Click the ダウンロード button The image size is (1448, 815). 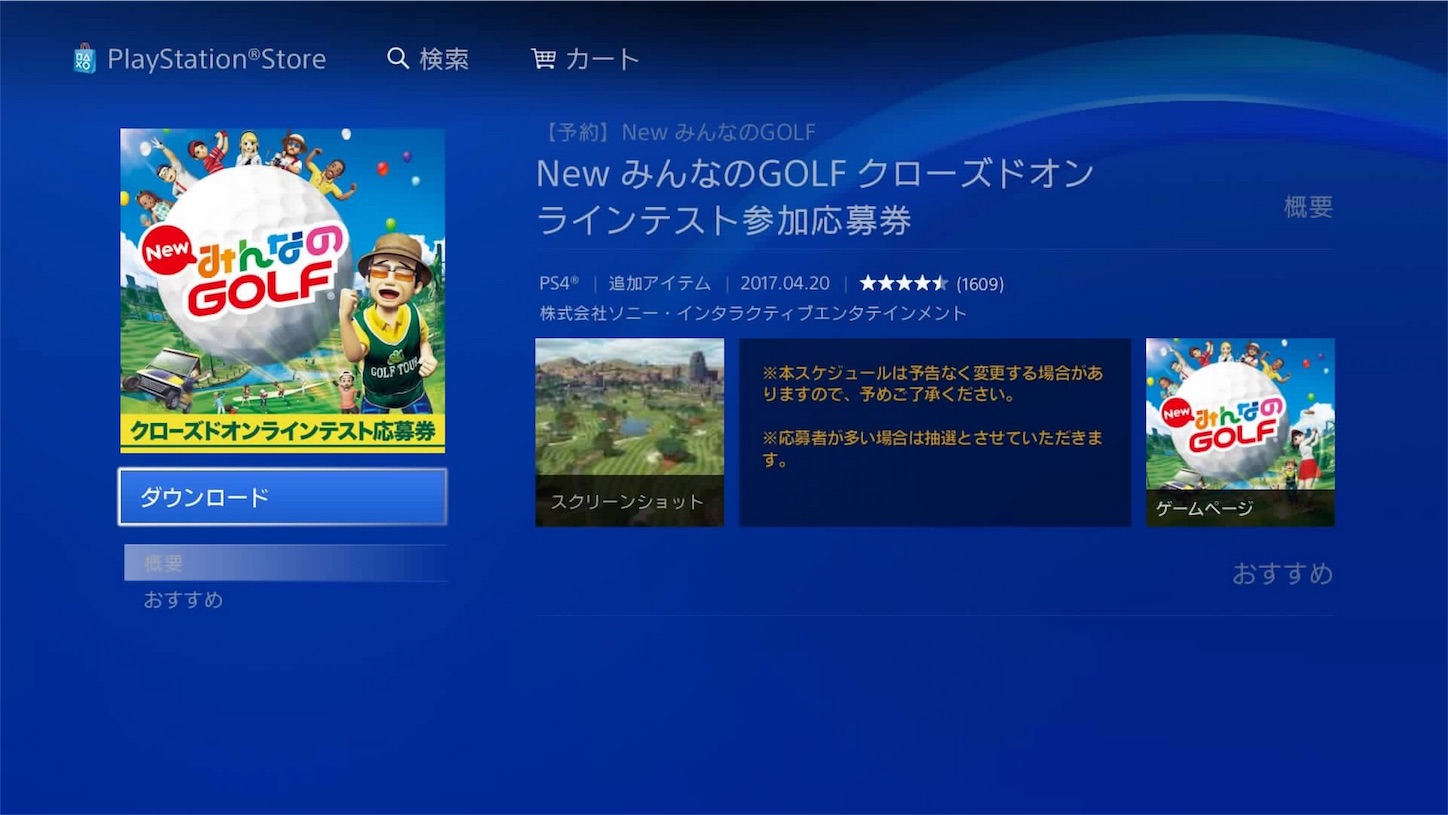[283, 497]
